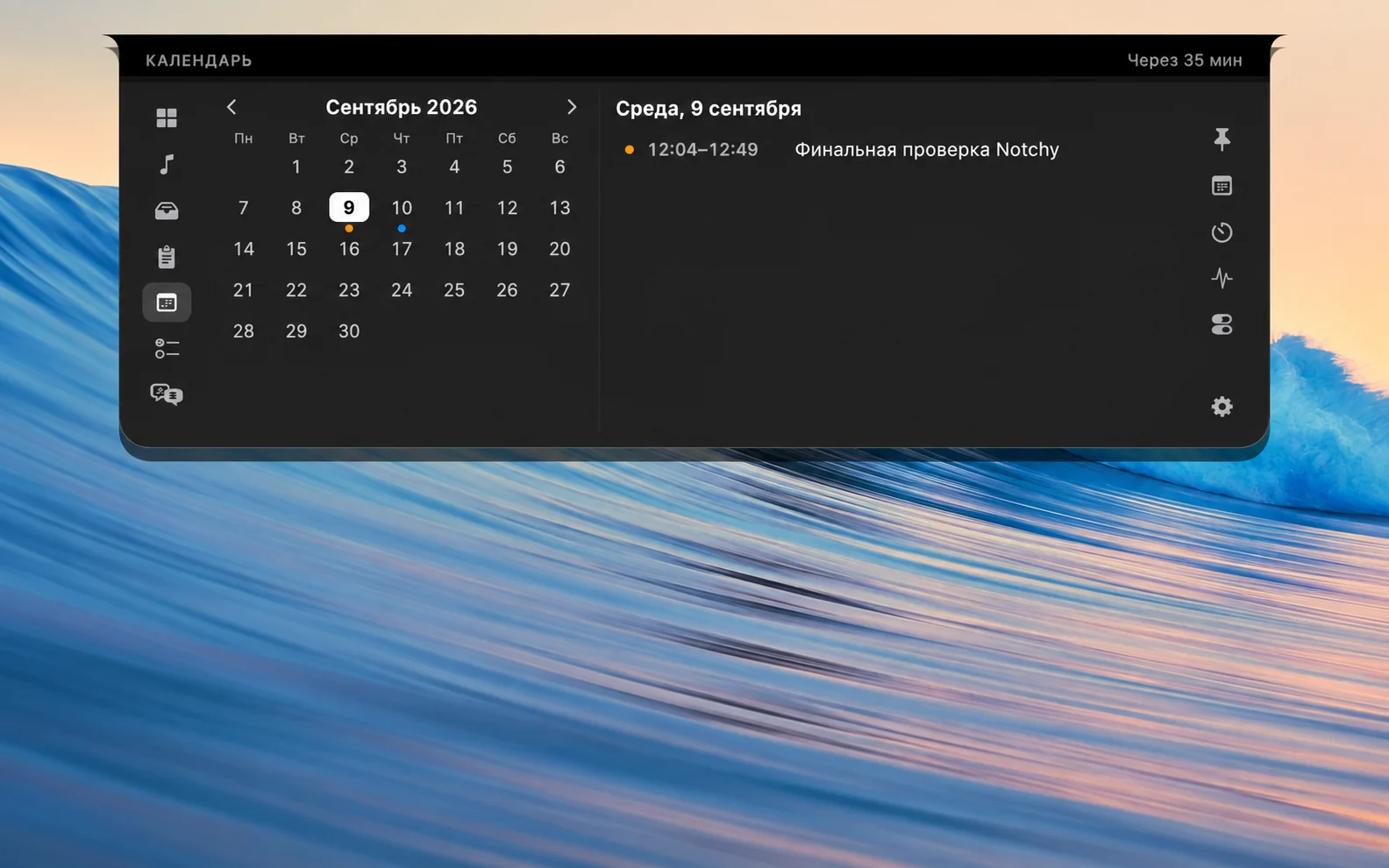Select date 28 in the calendar
Image resolution: width=1389 pixels, height=868 pixels.
click(x=244, y=331)
